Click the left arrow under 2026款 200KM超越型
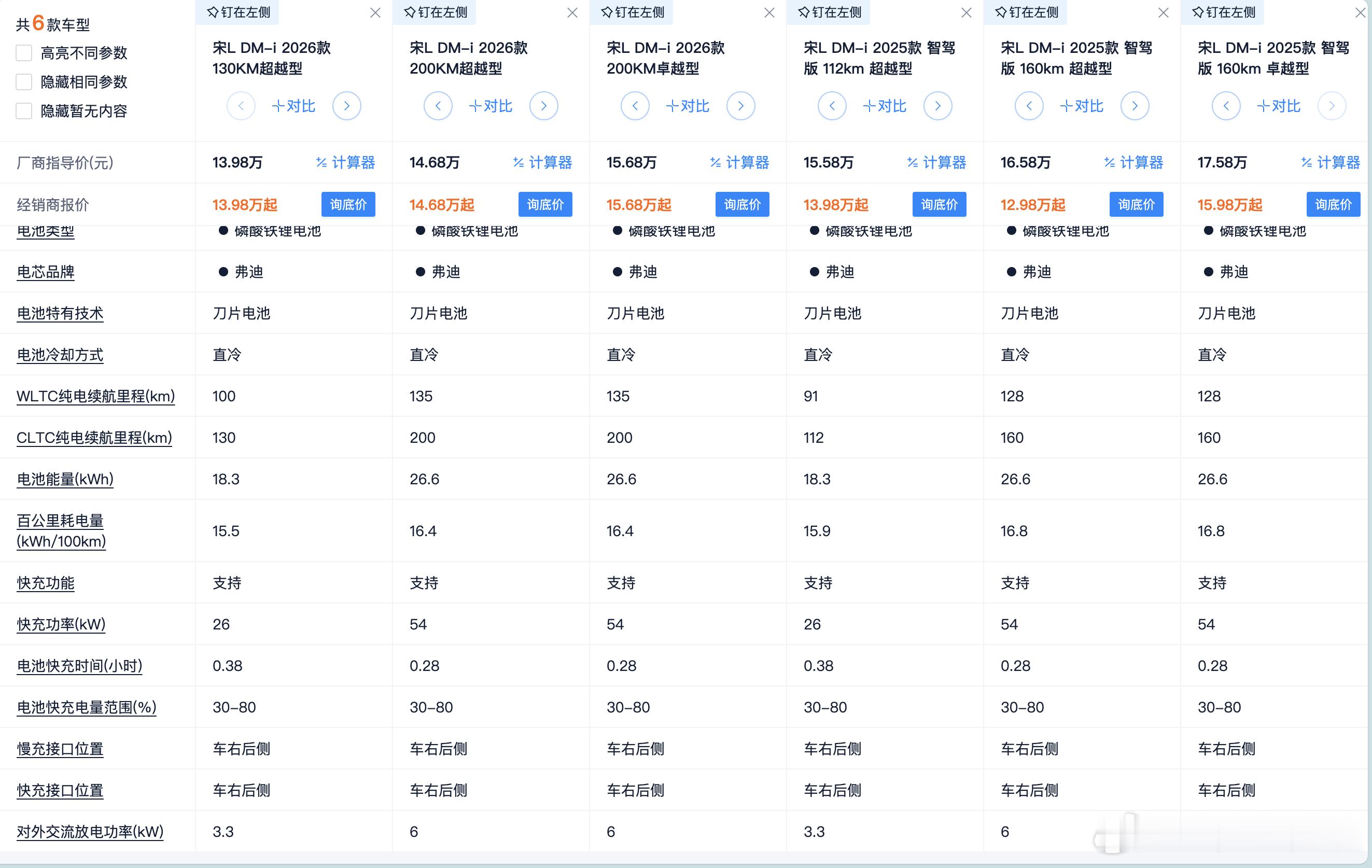 (x=438, y=106)
